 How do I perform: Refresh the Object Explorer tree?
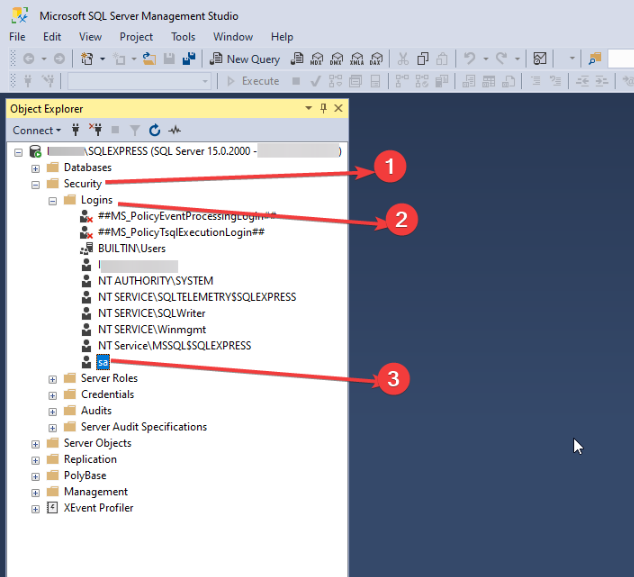(154, 130)
